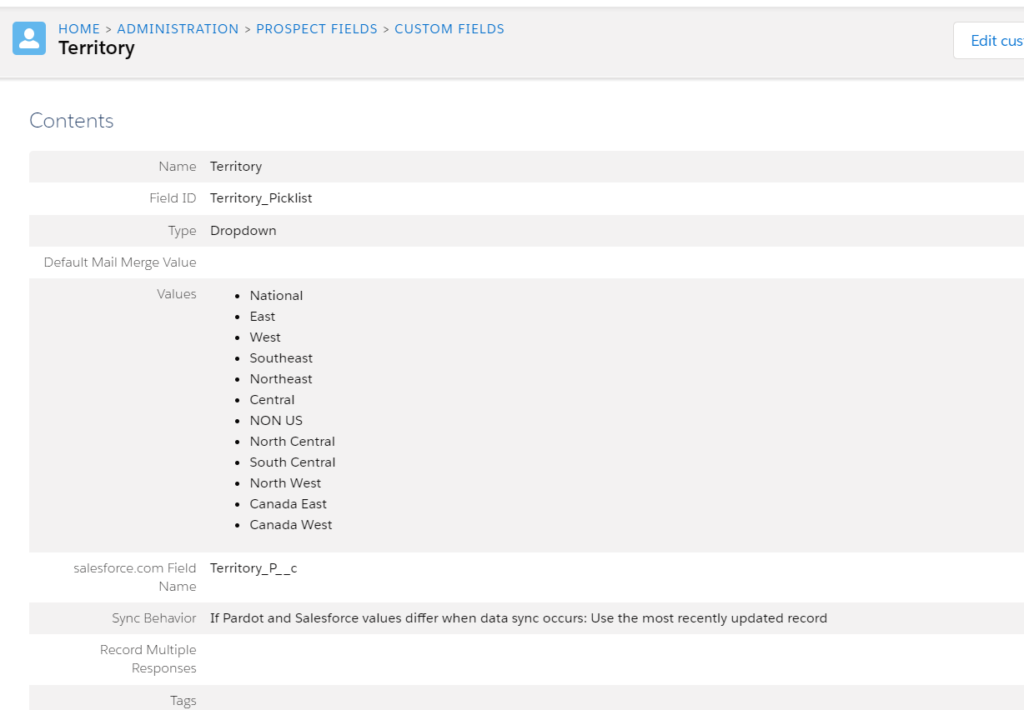Select the Territory_Picklist field ID text

261,198
